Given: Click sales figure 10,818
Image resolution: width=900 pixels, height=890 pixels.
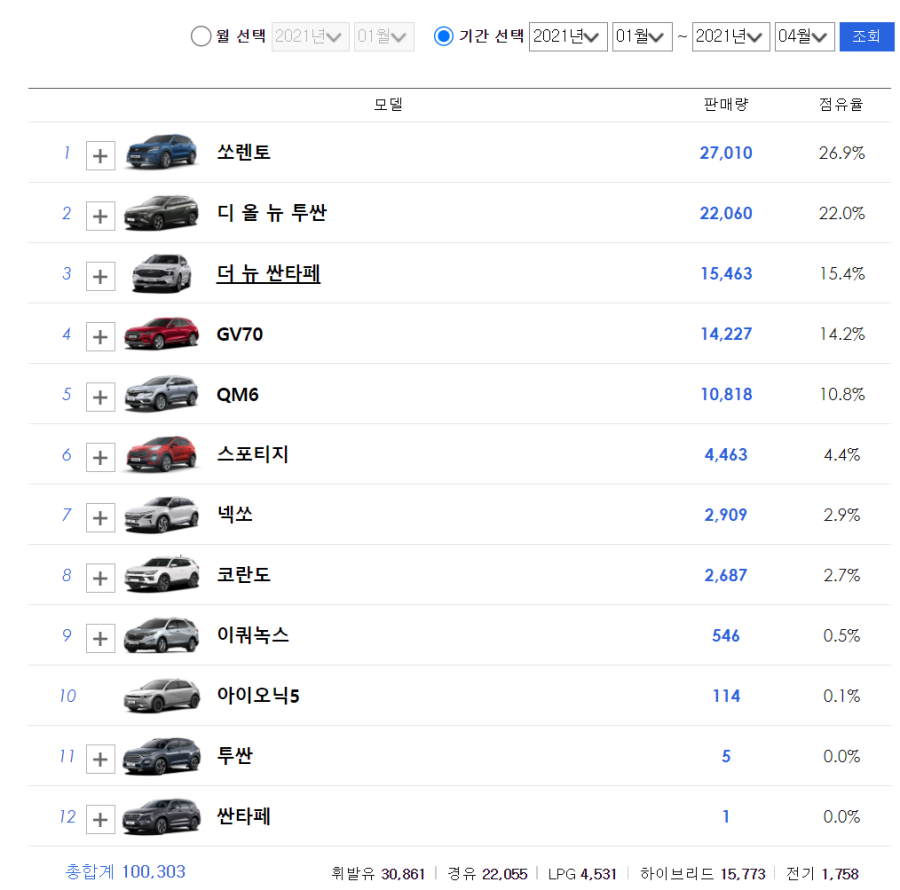Looking at the screenshot, I should coord(726,394).
